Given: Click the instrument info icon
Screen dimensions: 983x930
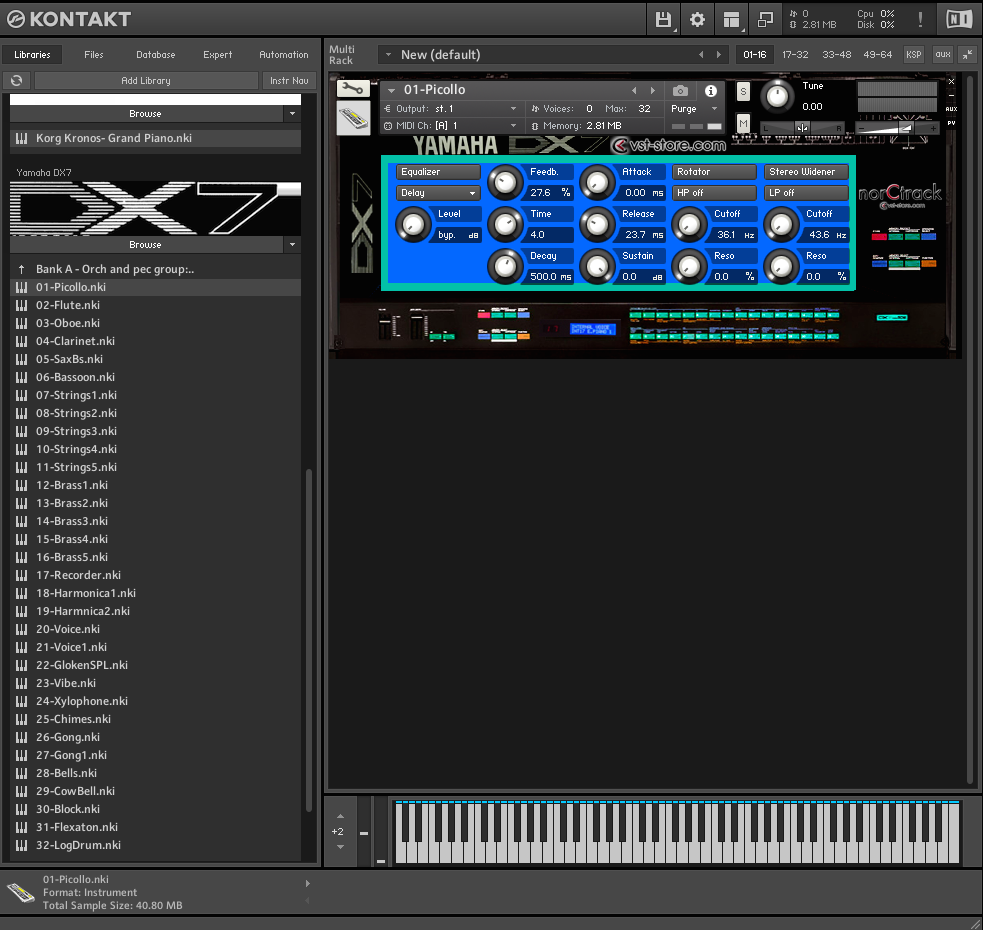Looking at the screenshot, I should point(710,91).
